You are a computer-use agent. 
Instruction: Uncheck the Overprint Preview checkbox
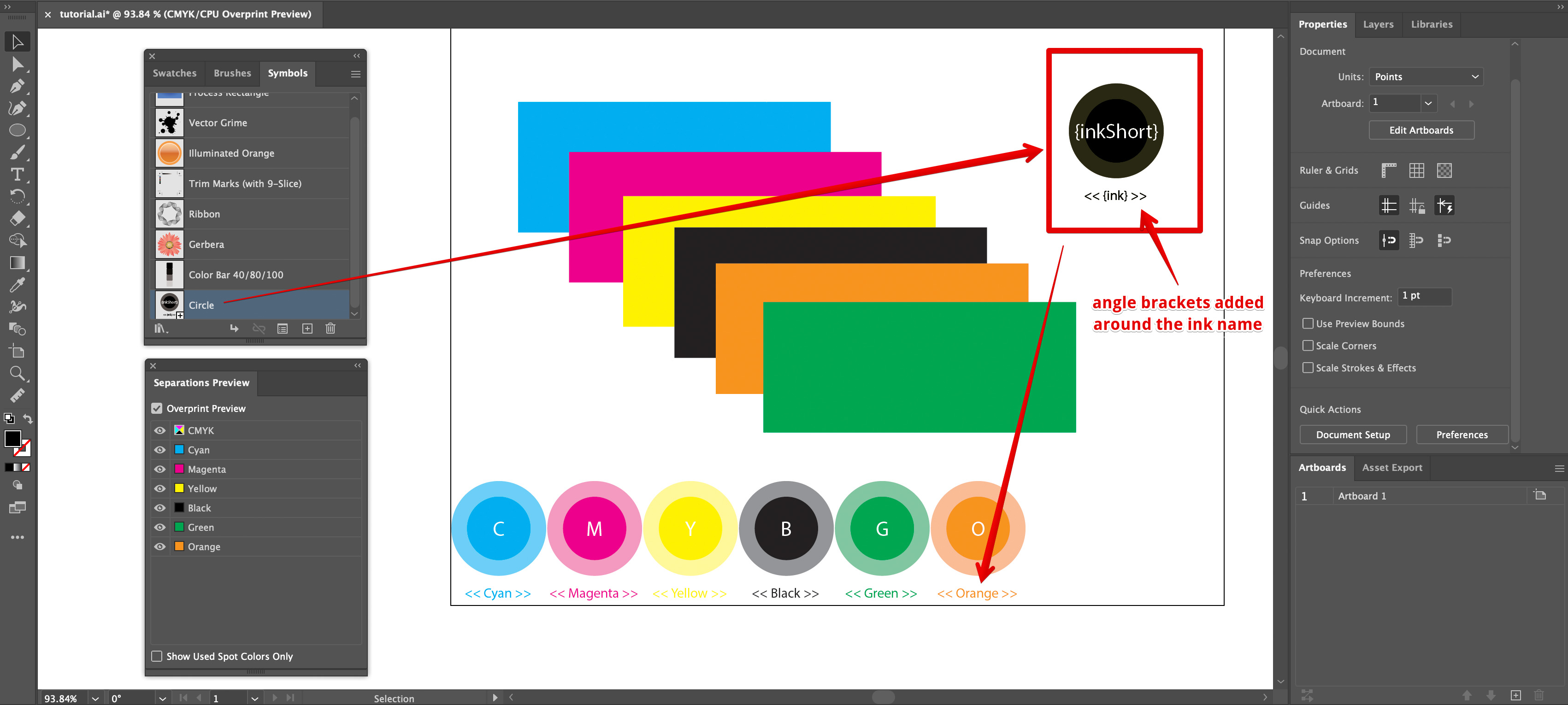pyautogui.click(x=157, y=408)
